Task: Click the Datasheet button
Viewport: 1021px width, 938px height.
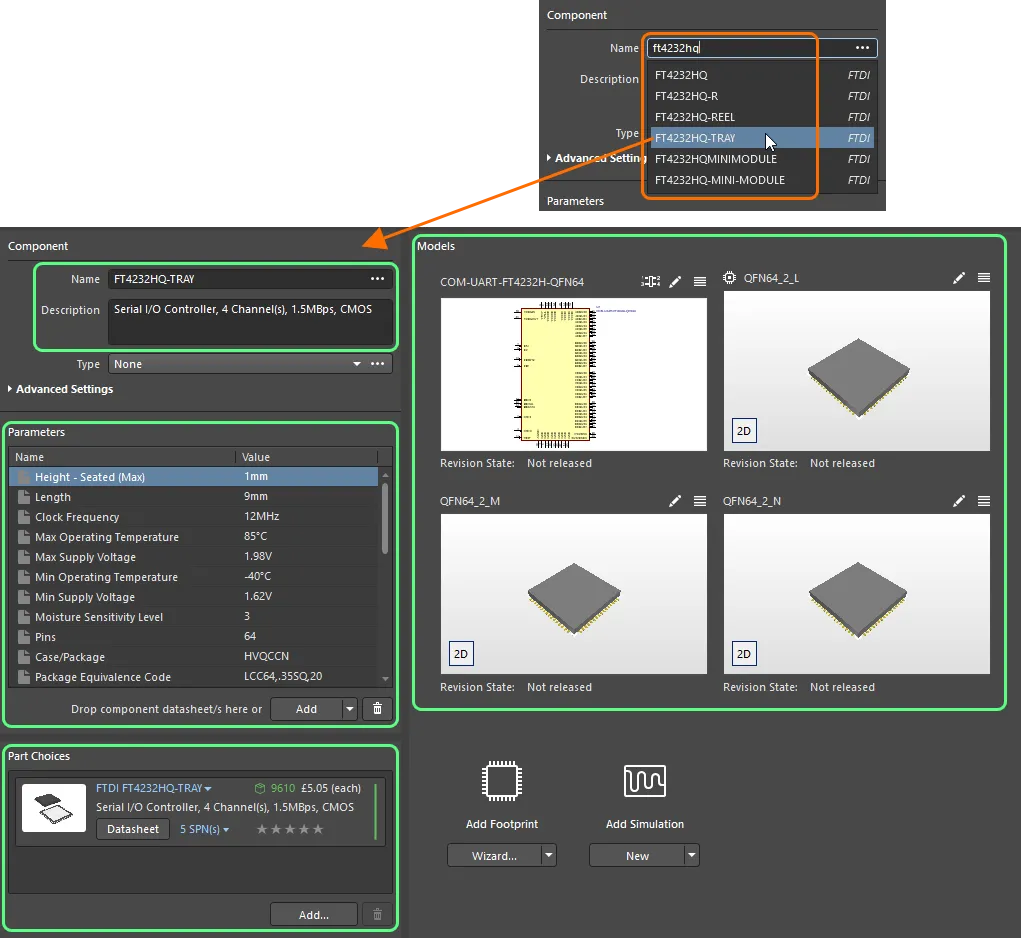Action: [x=132, y=828]
